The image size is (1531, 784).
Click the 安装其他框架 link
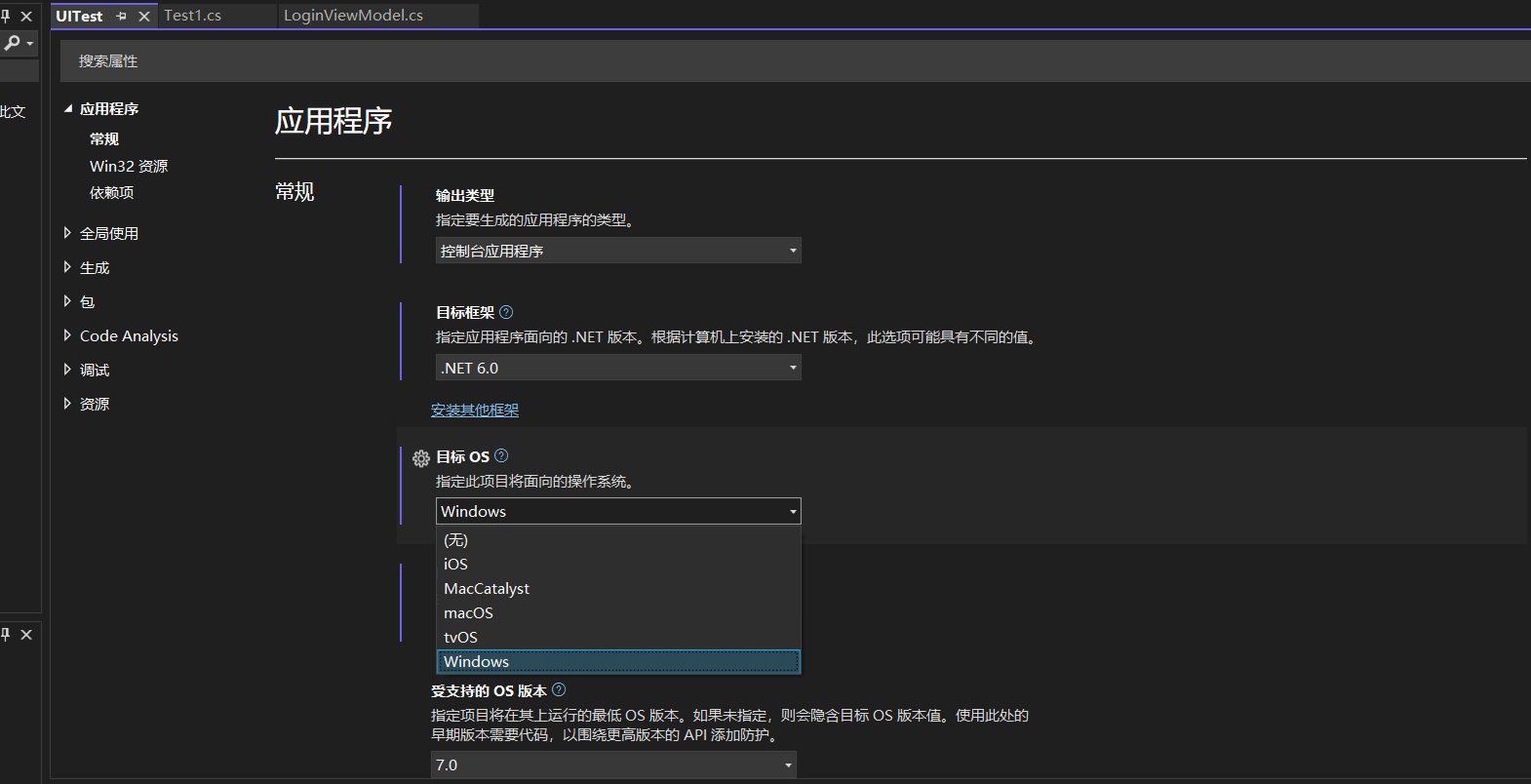click(x=475, y=411)
